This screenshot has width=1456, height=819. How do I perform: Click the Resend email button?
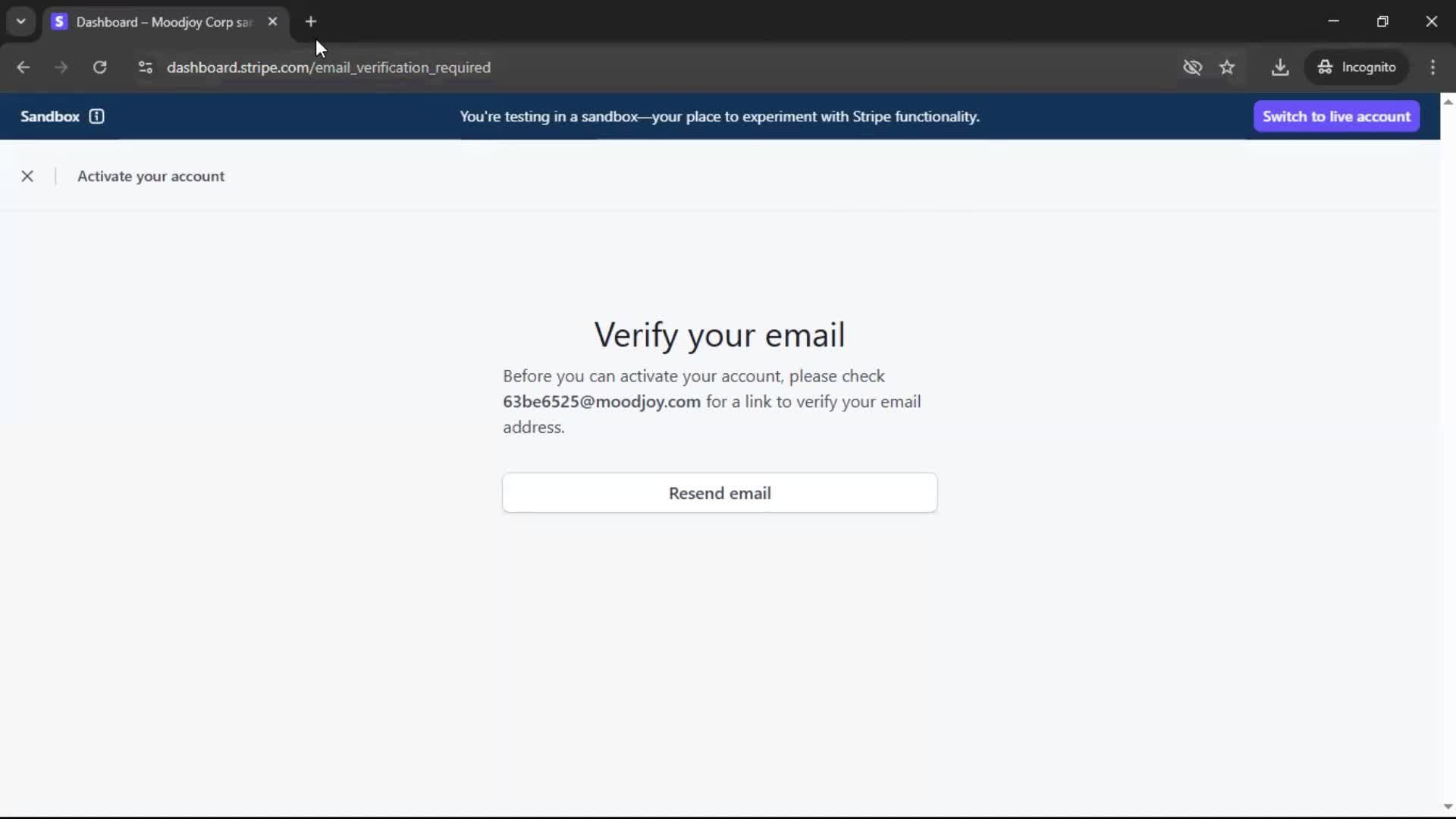tap(719, 493)
